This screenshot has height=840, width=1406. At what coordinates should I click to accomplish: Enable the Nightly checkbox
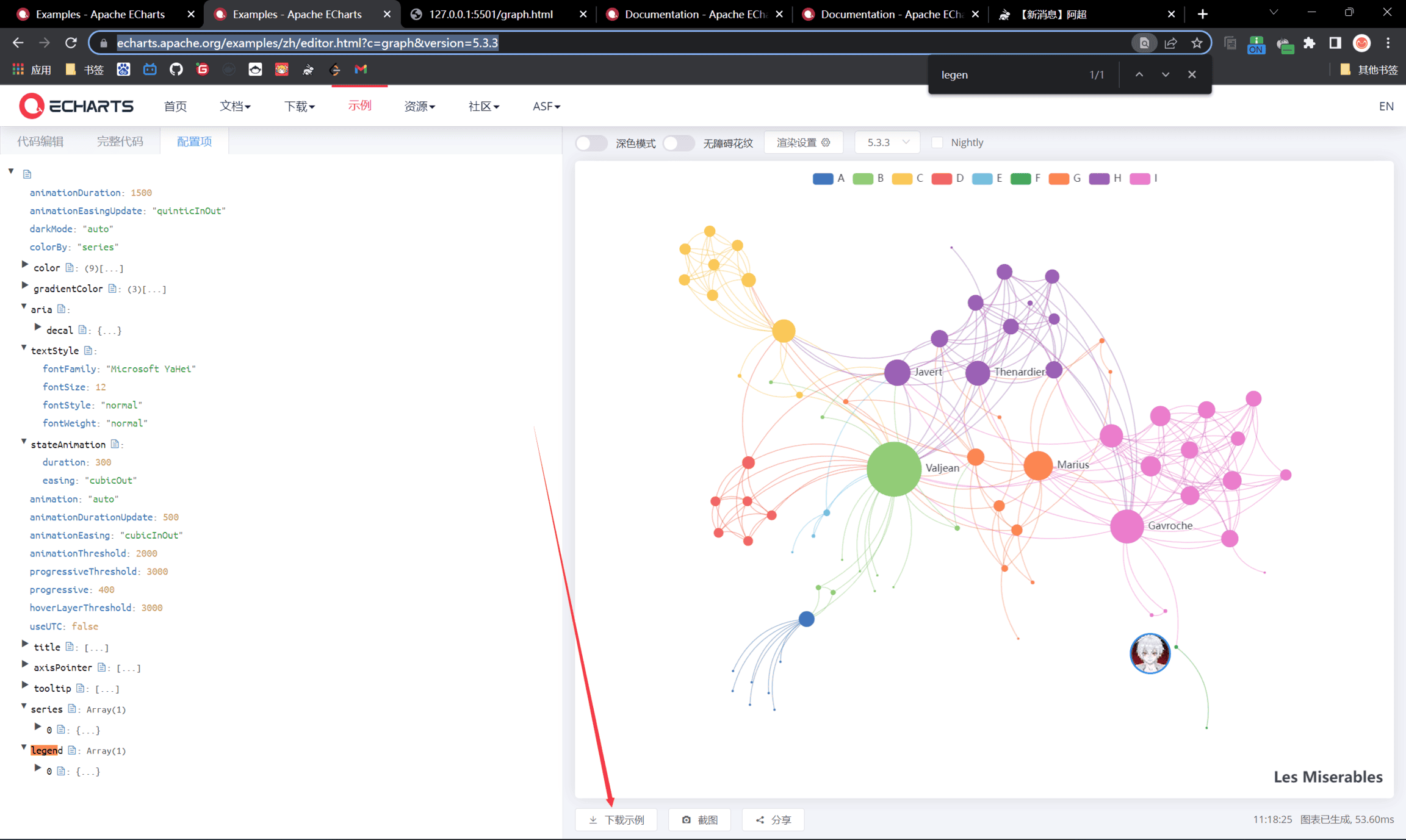(x=937, y=143)
